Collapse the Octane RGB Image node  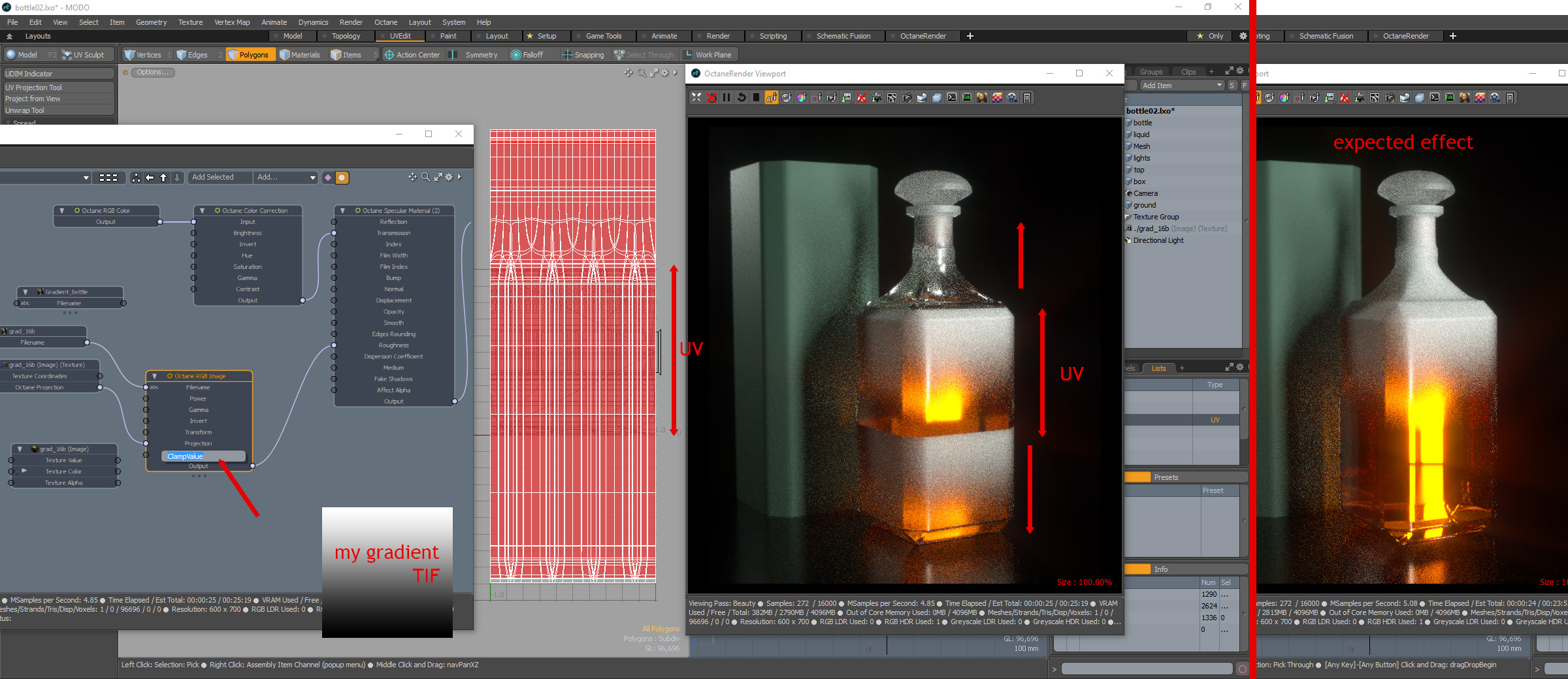click(x=155, y=376)
